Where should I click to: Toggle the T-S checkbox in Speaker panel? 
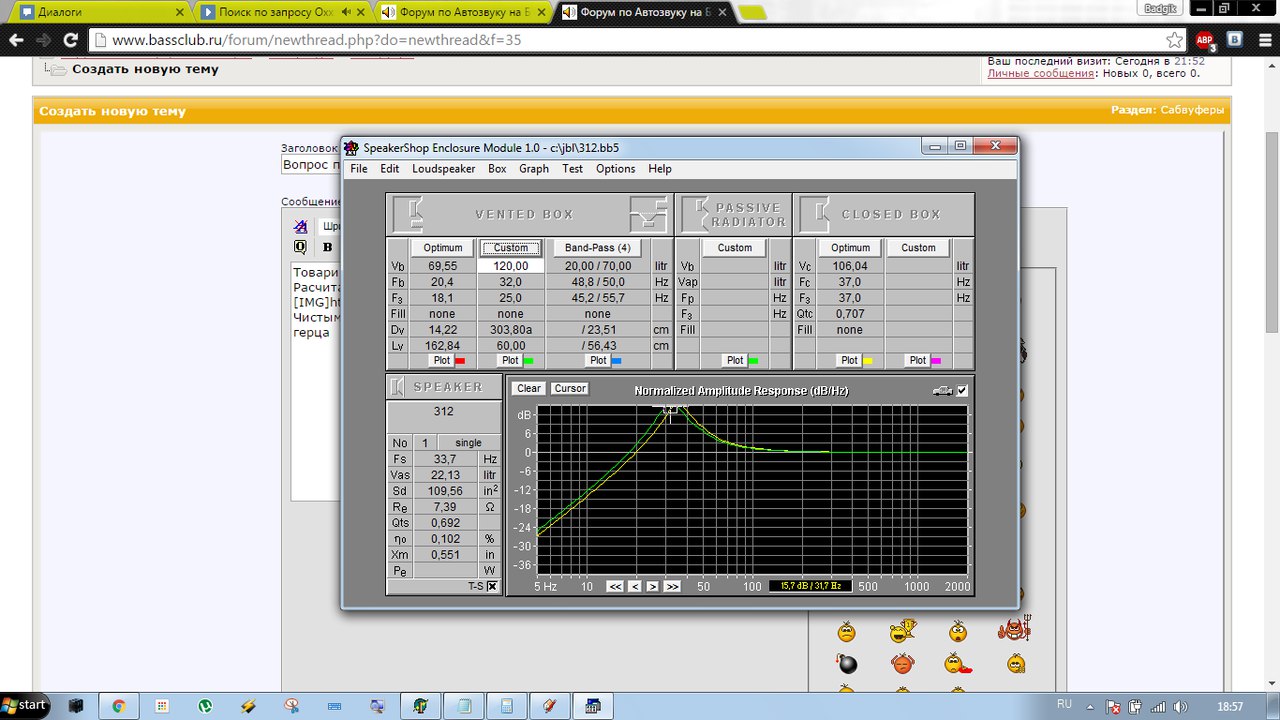[x=492, y=587]
